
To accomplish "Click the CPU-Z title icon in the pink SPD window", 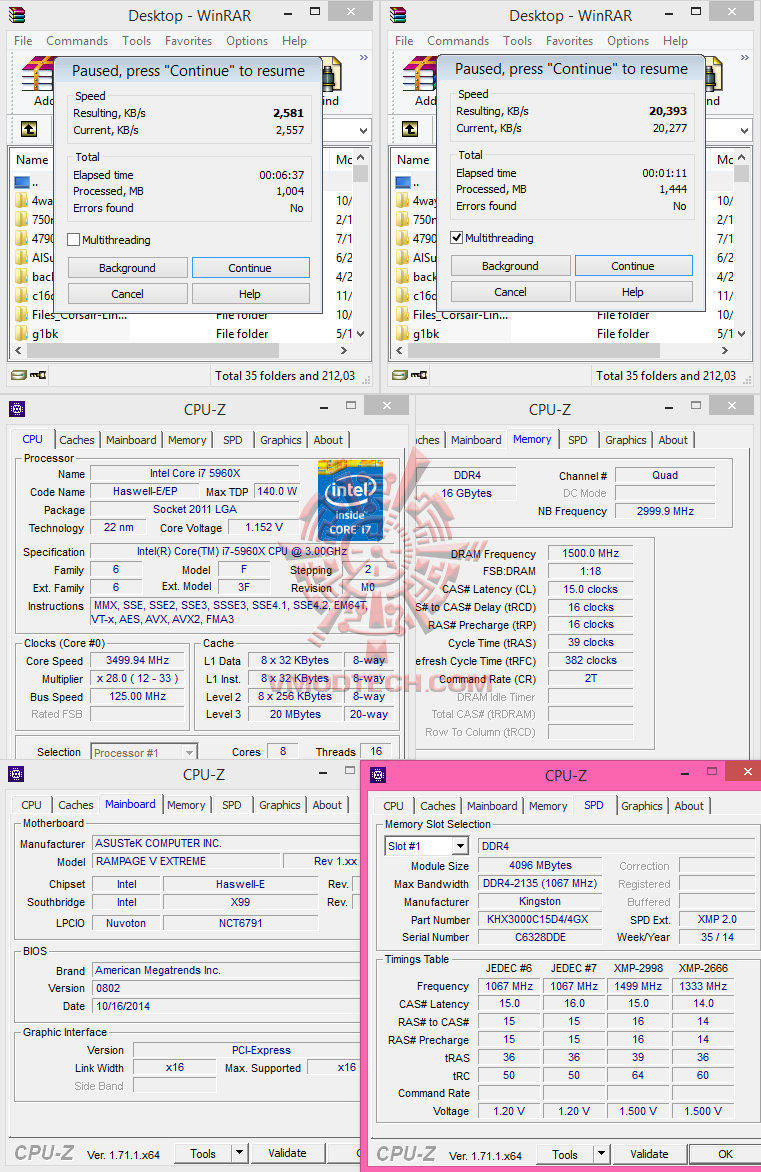I will (378, 775).
